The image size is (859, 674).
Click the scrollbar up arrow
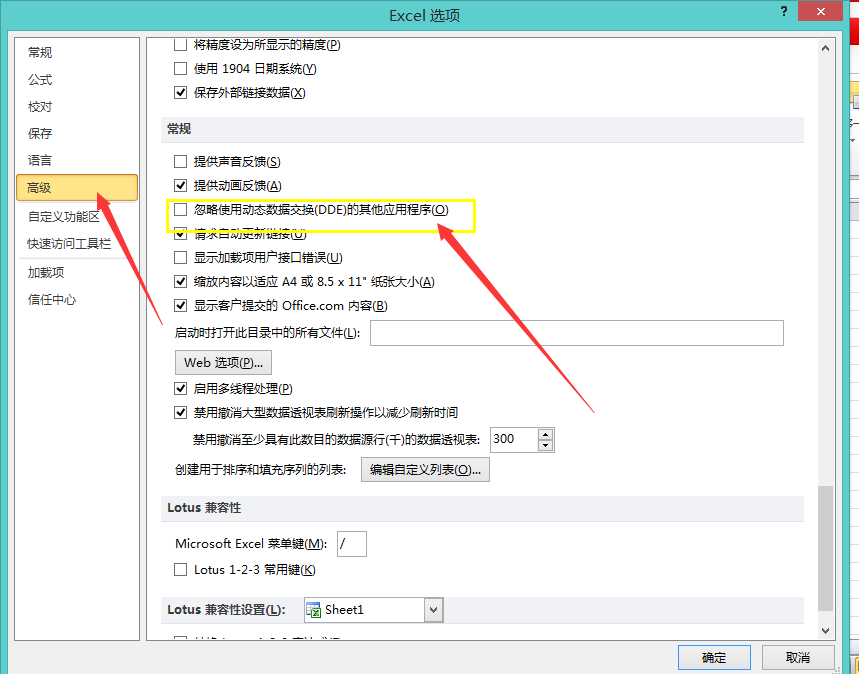tap(825, 47)
